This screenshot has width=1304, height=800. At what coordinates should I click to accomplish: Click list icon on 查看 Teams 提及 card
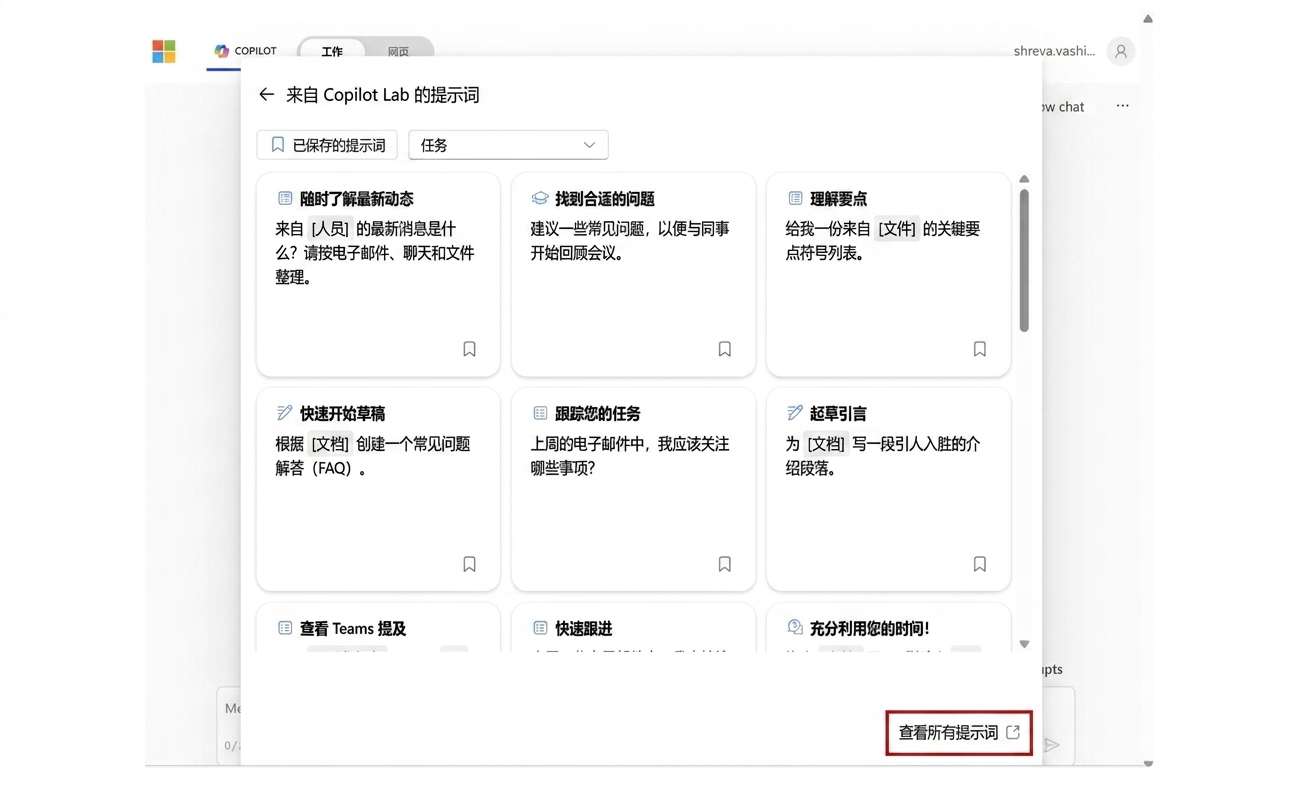point(285,628)
